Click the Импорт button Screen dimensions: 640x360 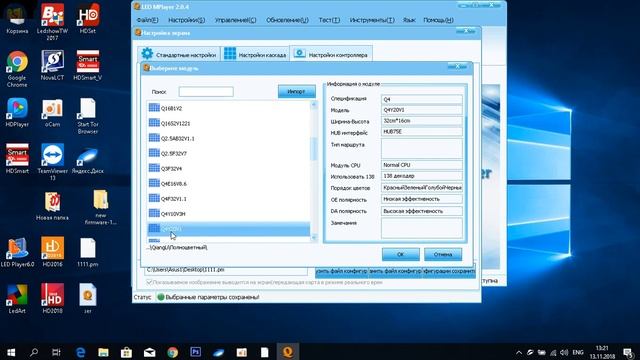coord(297,91)
